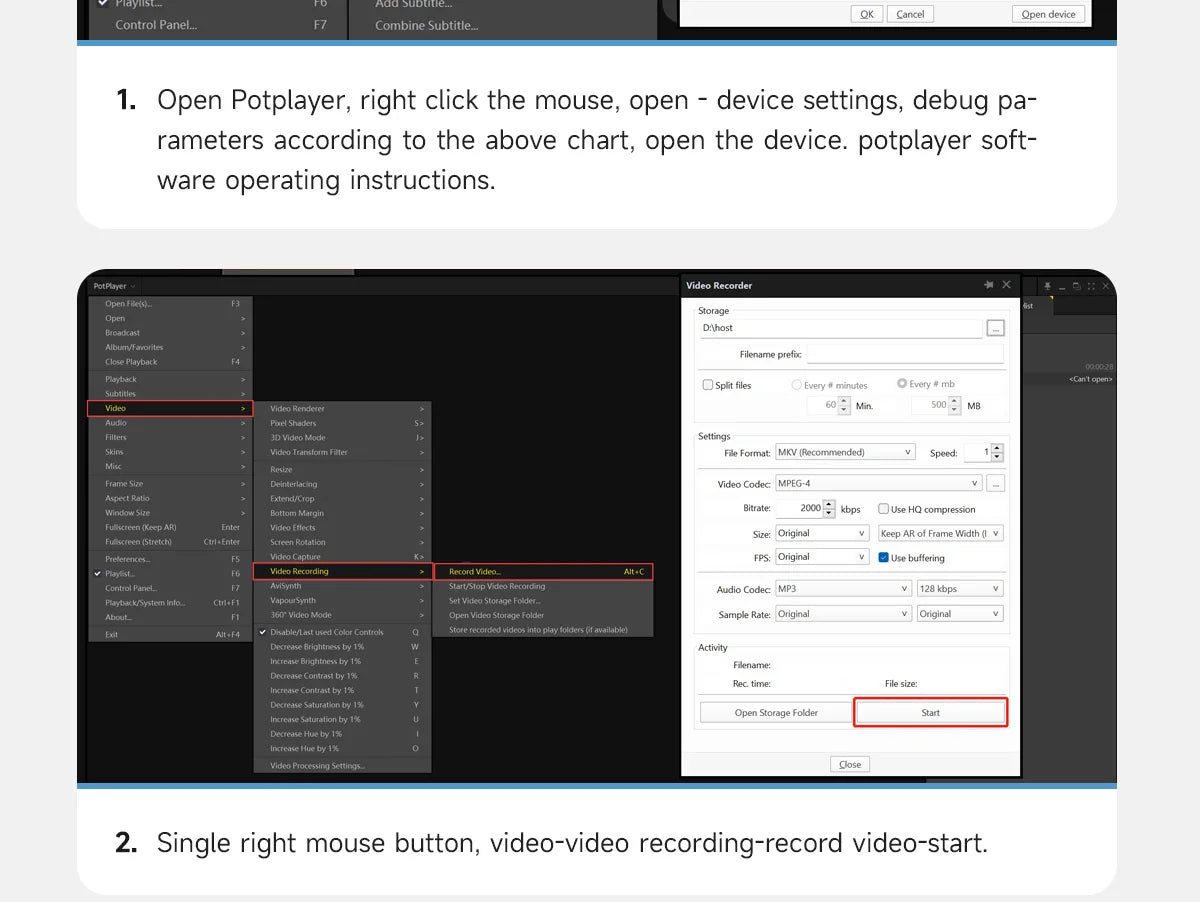
Task: Click the Open device button
Action: pos(1048,14)
